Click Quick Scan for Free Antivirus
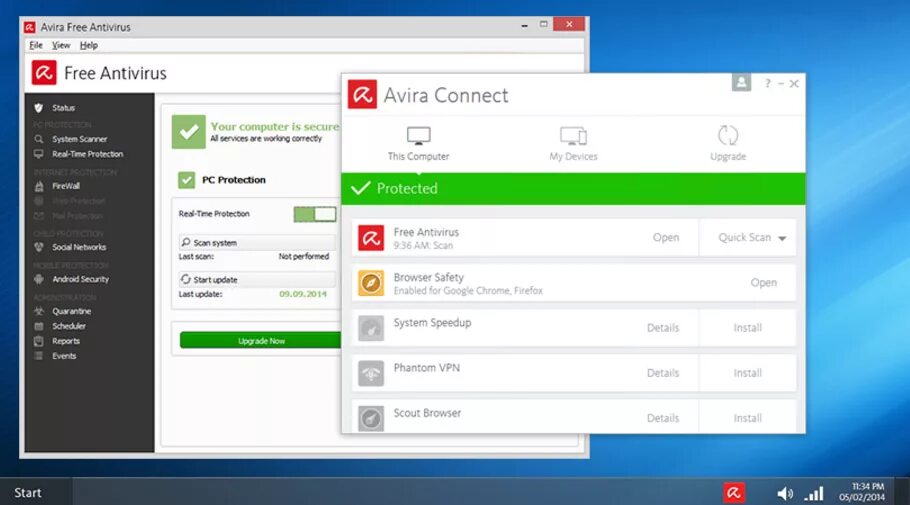This screenshot has width=910, height=505. [745, 237]
